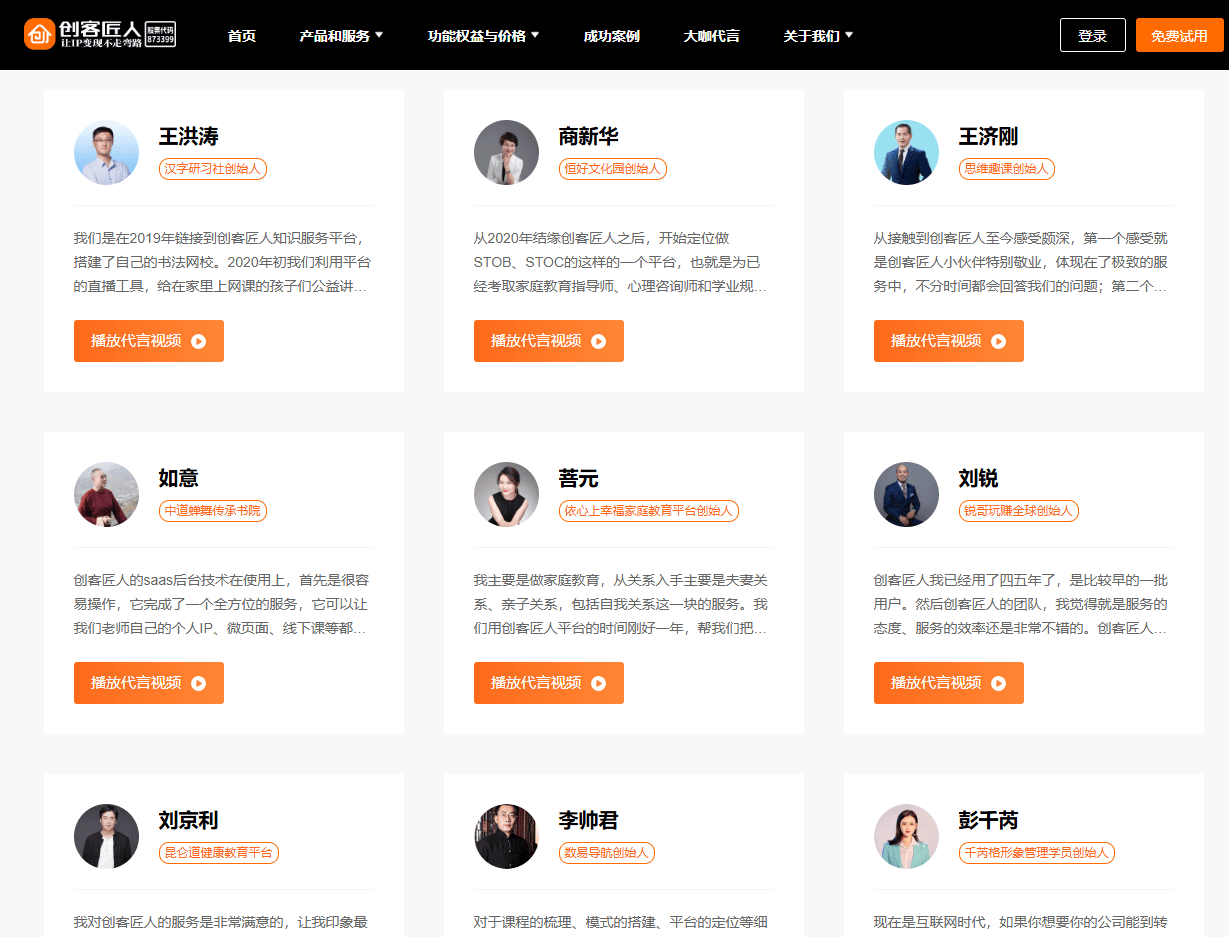Viewport: 1229px width, 937px height.
Task: Click the name 王济刚
Action: coord(988,137)
